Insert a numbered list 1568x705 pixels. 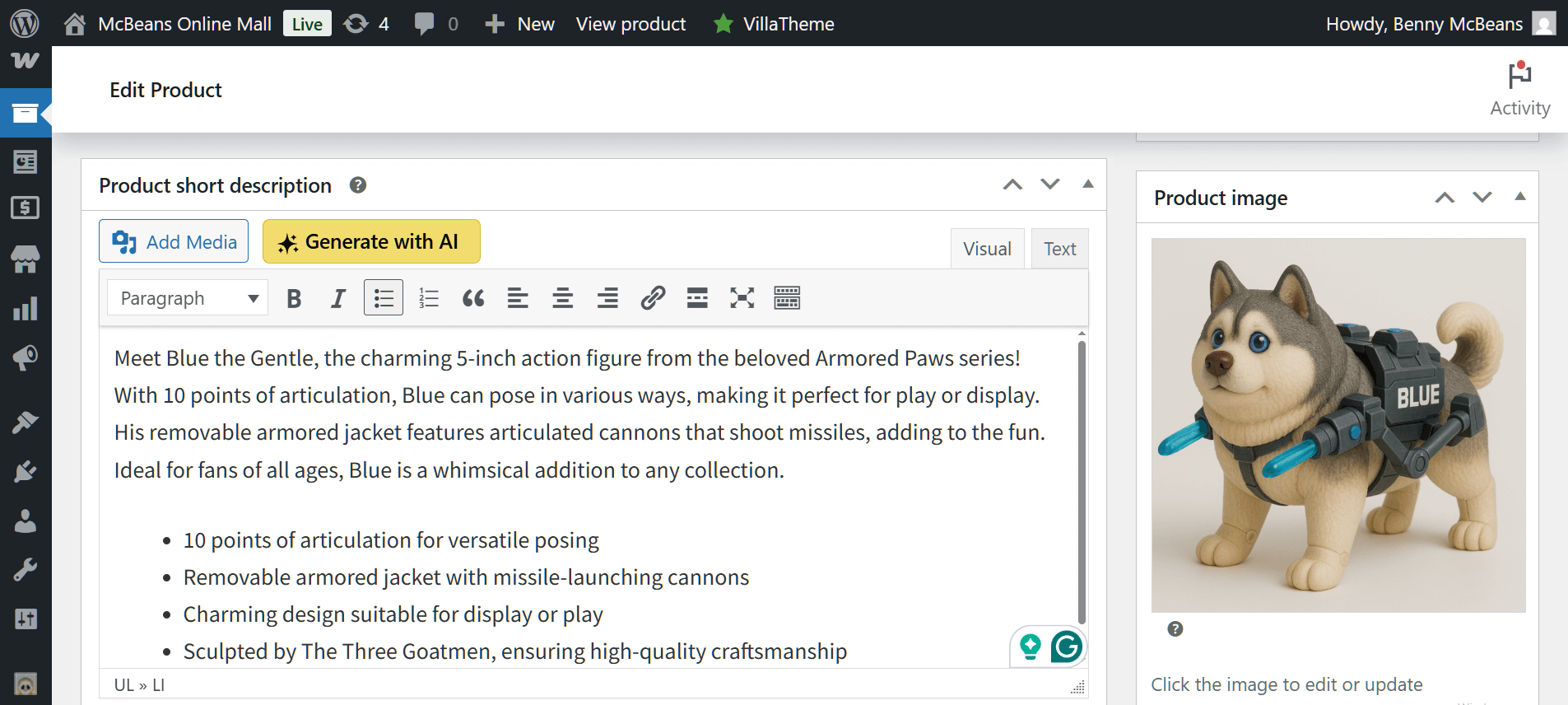coord(429,298)
